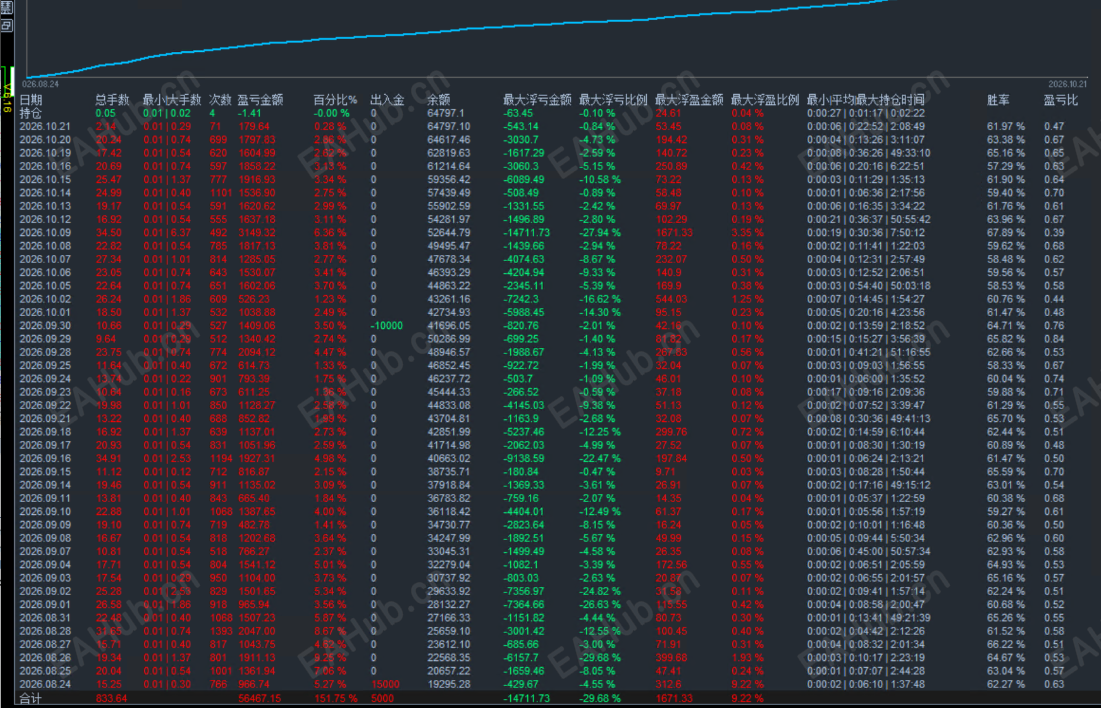The height and width of the screenshot is (708, 1101).
Task: Click balance value 50286.99
Action: coord(449,339)
